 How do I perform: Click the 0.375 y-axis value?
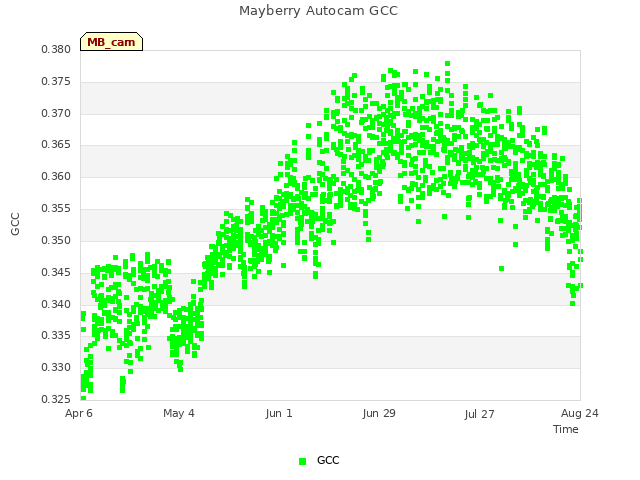click(x=56, y=81)
